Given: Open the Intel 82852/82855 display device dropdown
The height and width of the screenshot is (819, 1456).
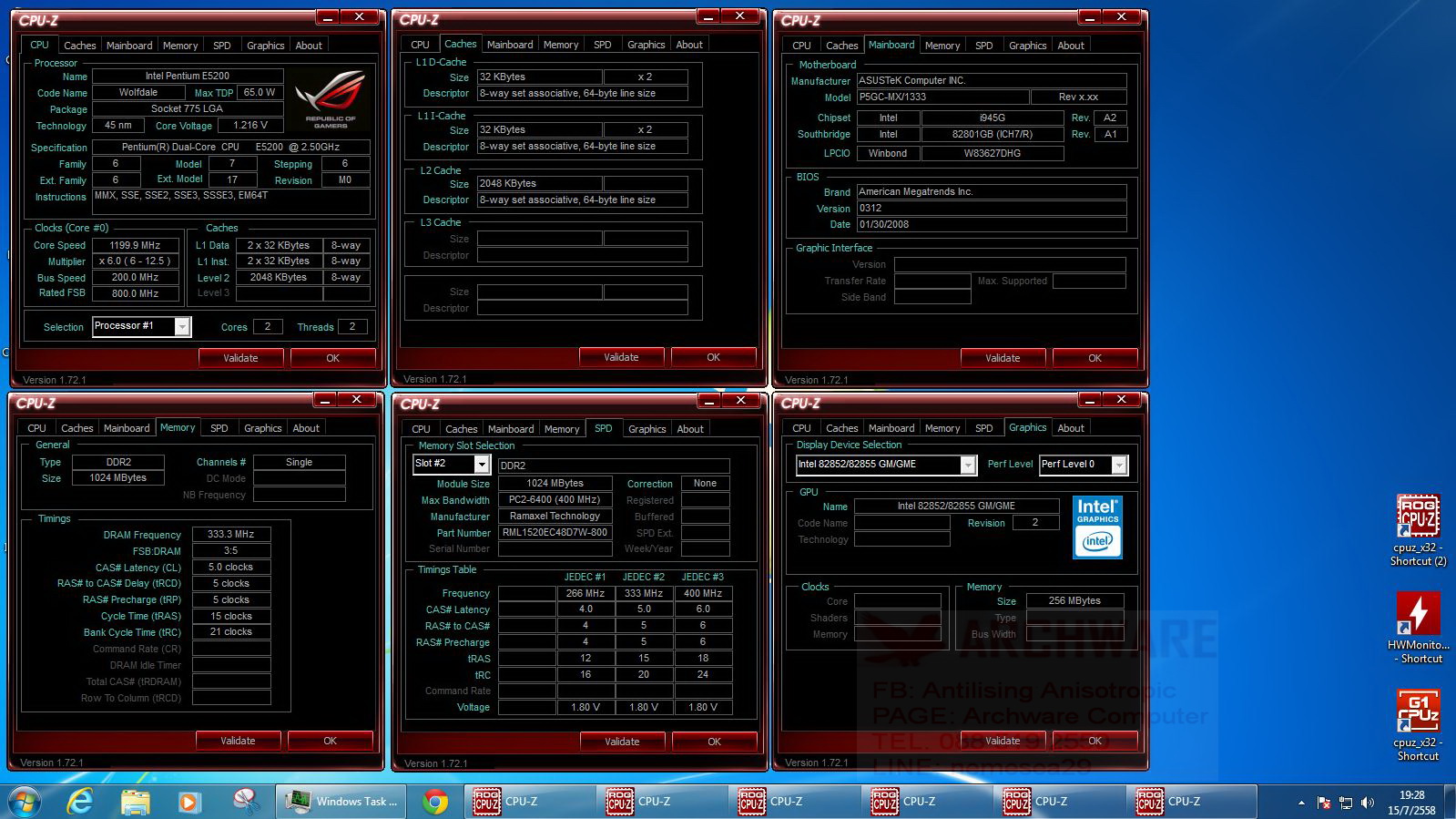Looking at the screenshot, I should [x=968, y=465].
